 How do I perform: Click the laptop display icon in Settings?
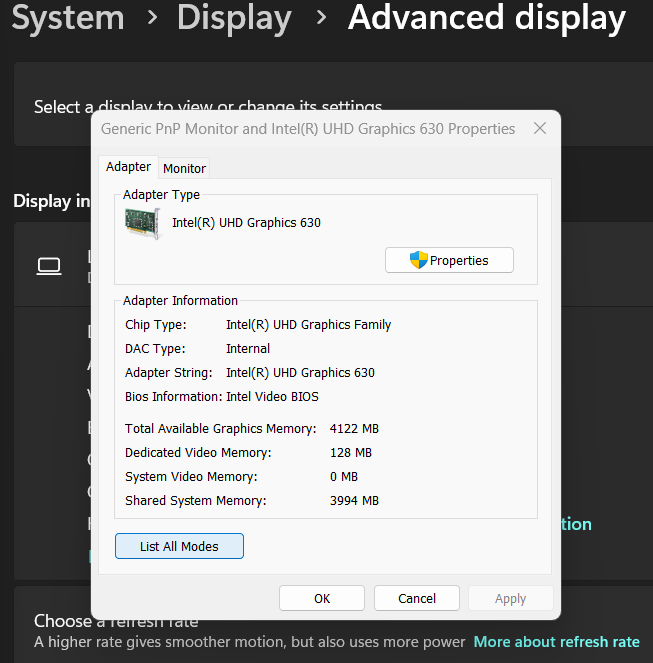pyautogui.click(x=49, y=266)
